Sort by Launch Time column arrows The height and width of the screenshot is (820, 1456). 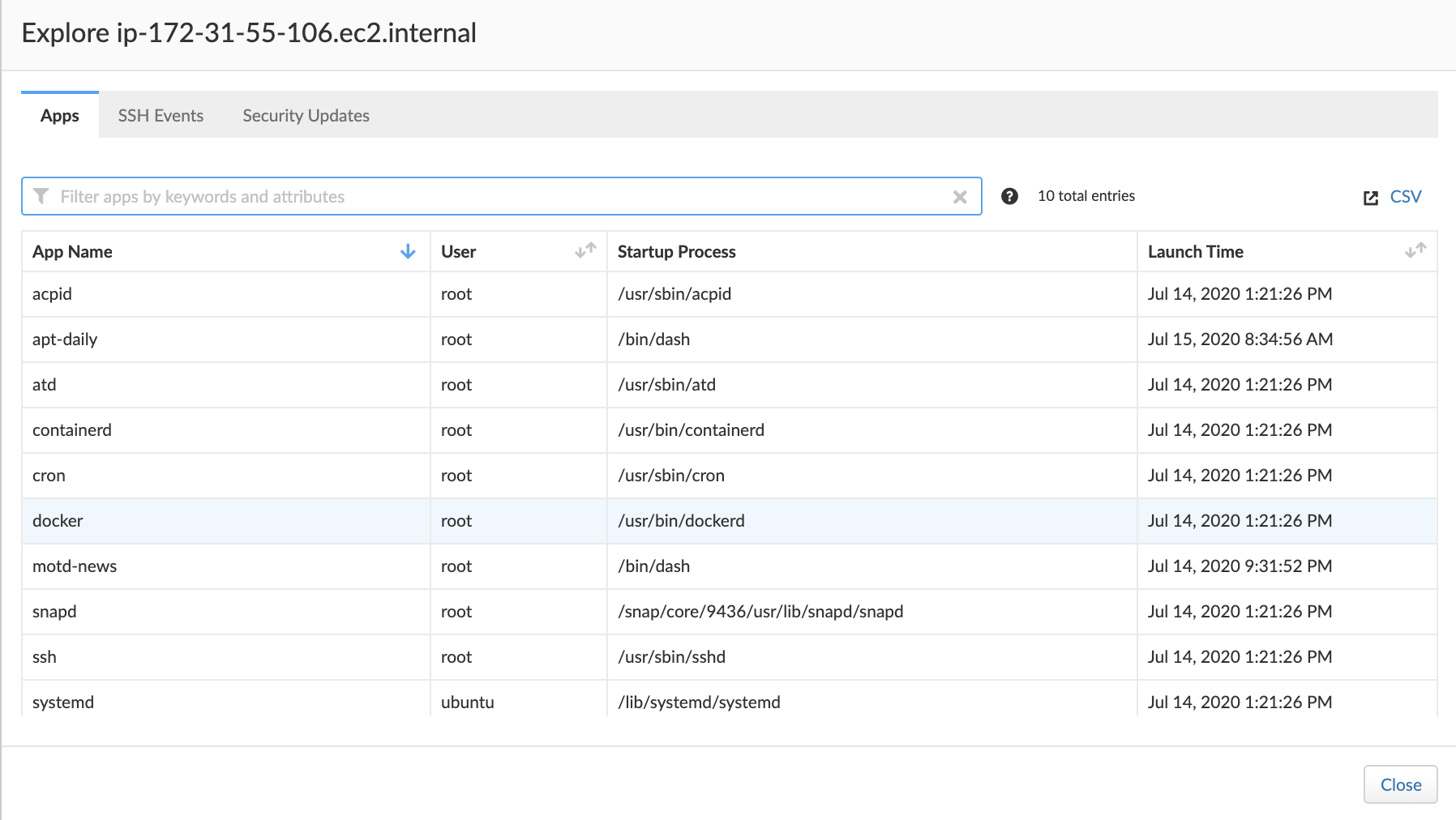click(x=1415, y=251)
